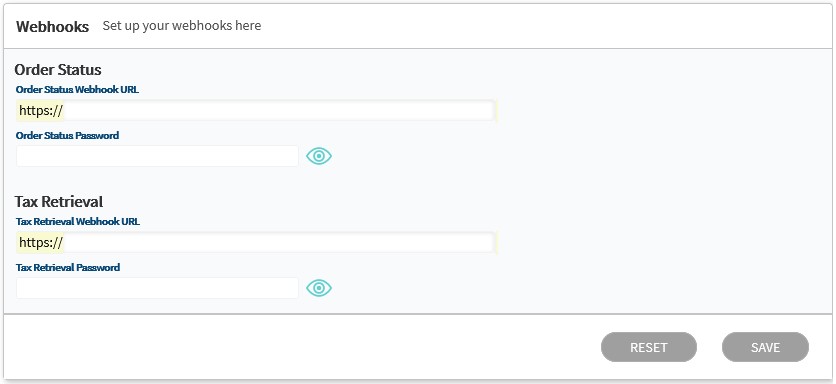The height and width of the screenshot is (384, 836).
Task: Click into the Order Status Webhook URL field
Action: pos(256,110)
